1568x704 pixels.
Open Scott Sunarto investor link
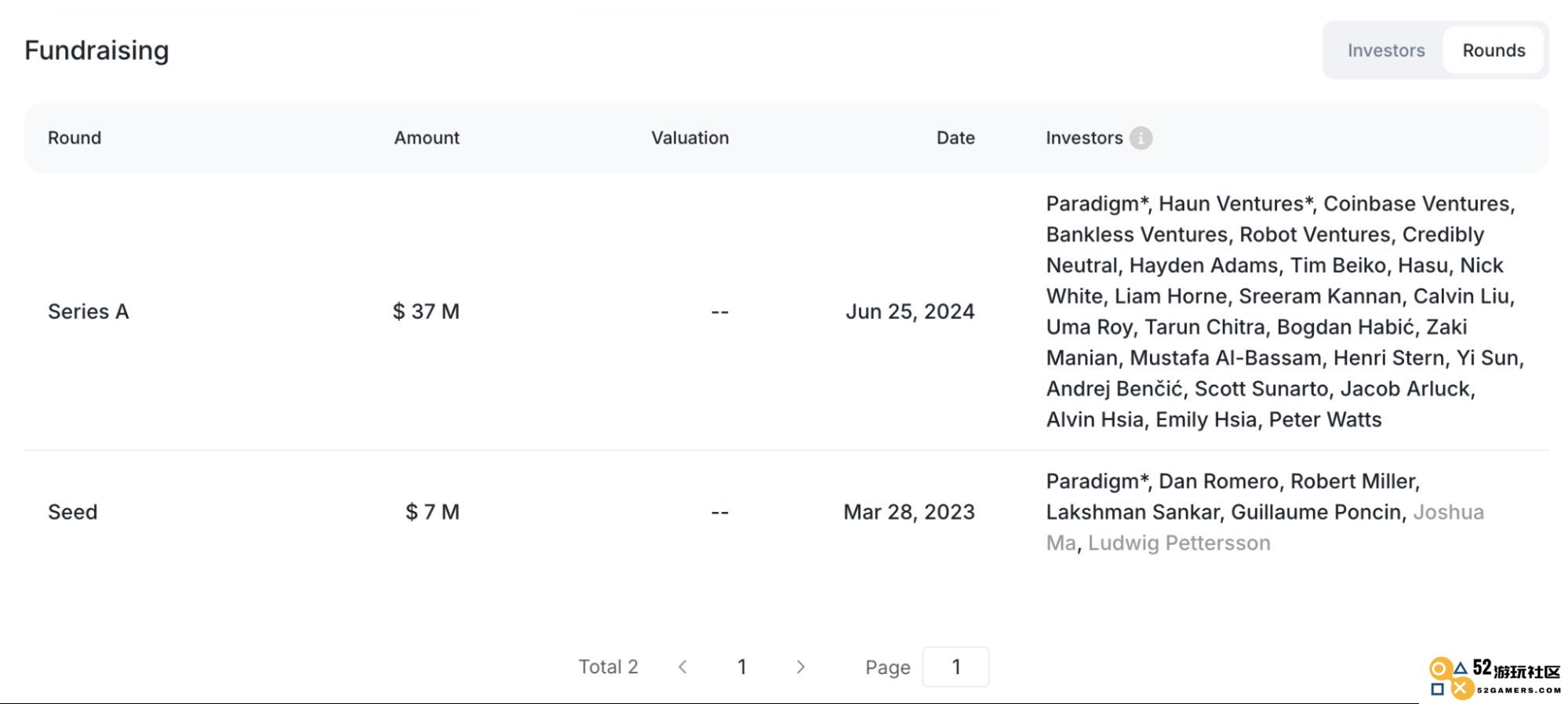pos(1261,389)
